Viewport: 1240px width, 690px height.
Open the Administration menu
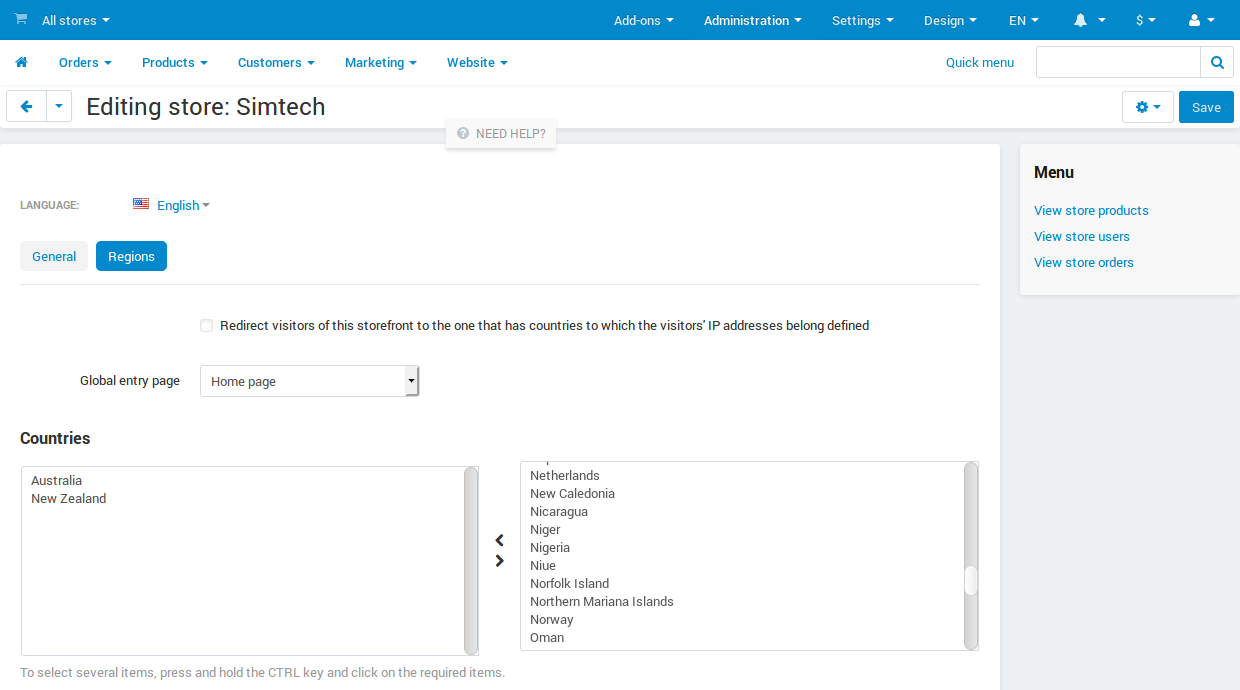click(753, 20)
